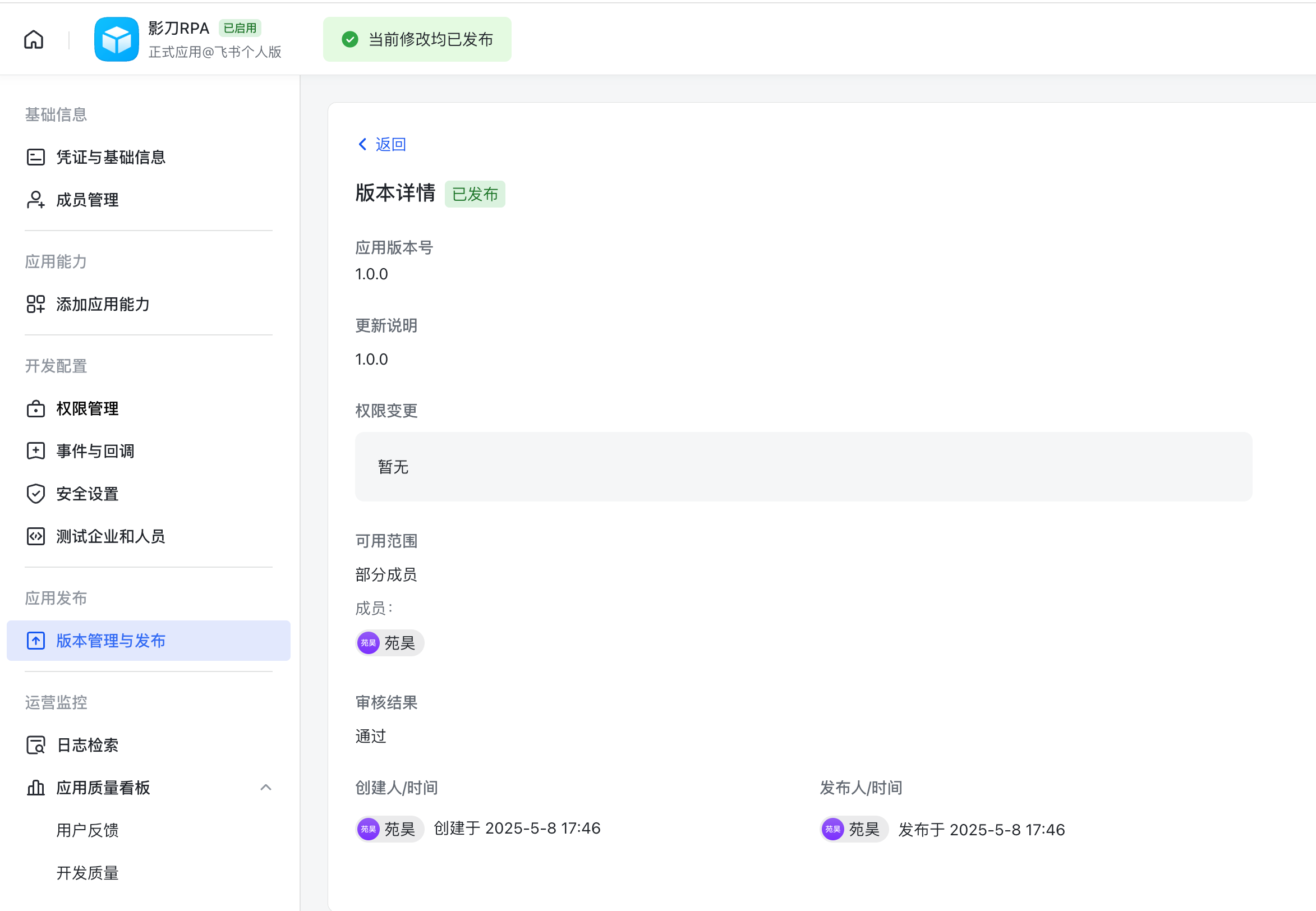Click the 事件与回调 plus-box icon
Viewport: 1316px width, 911px height.
[35, 451]
